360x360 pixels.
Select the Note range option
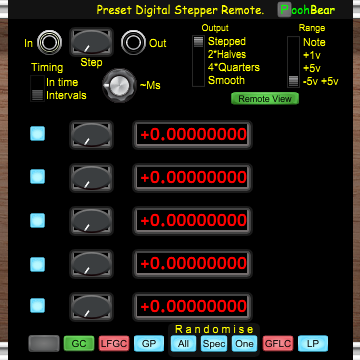pyautogui.click(x=314, y=42)
